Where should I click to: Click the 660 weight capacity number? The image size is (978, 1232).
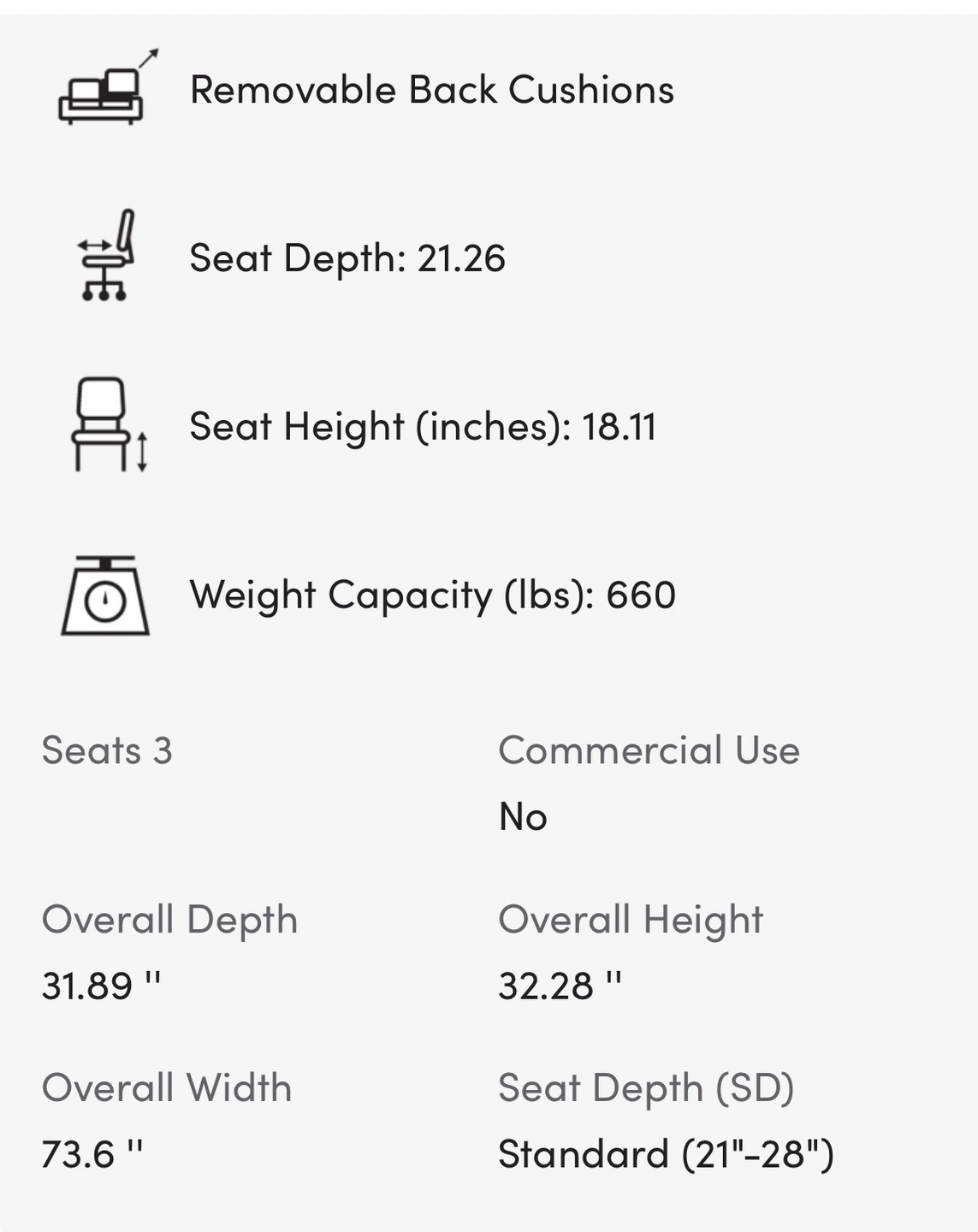[x=641, y=595]
